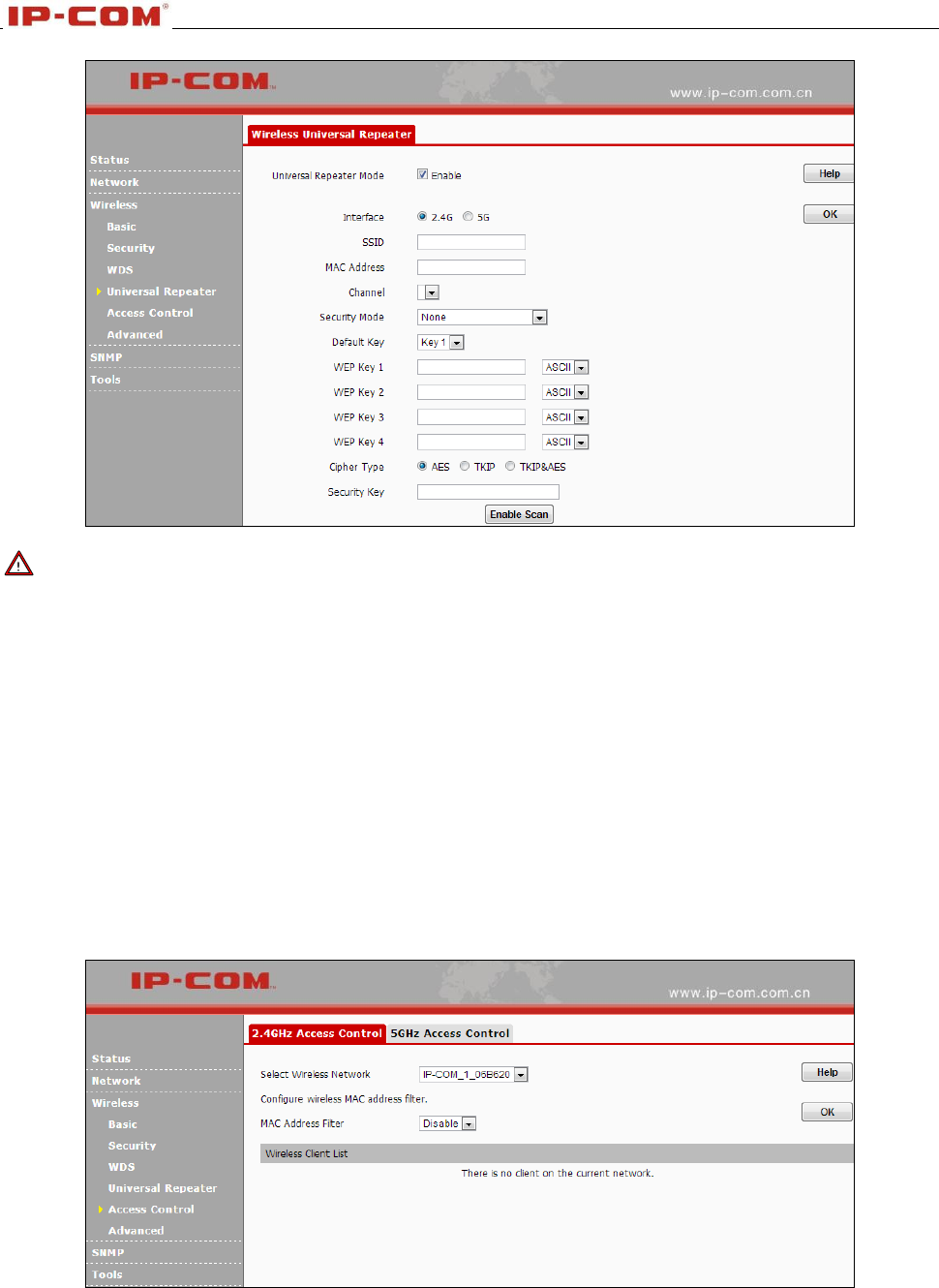Open Wireless in upper sidebar

click(x=113, y=204)
